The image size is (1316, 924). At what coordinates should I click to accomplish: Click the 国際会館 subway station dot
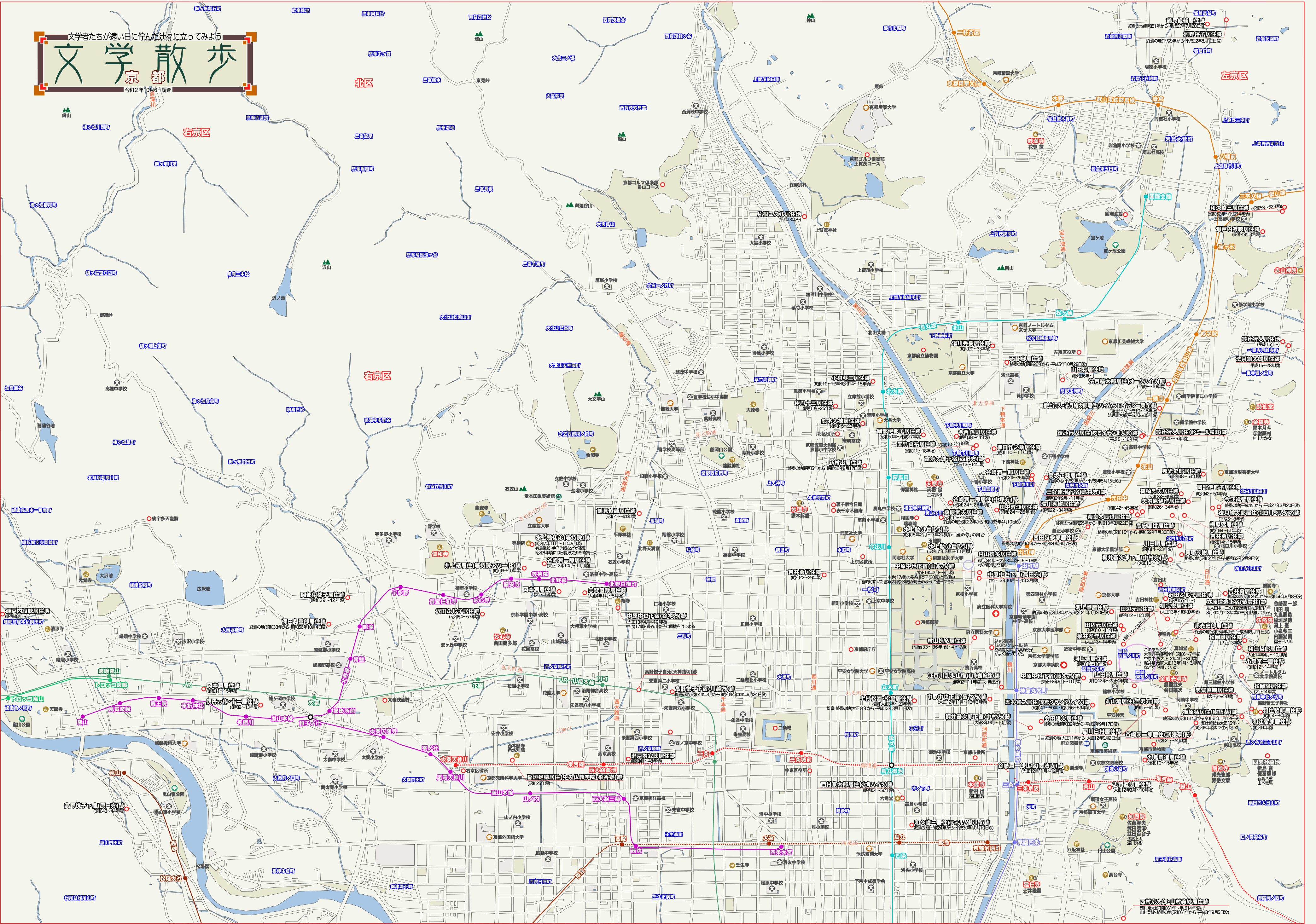(1145, 196)
